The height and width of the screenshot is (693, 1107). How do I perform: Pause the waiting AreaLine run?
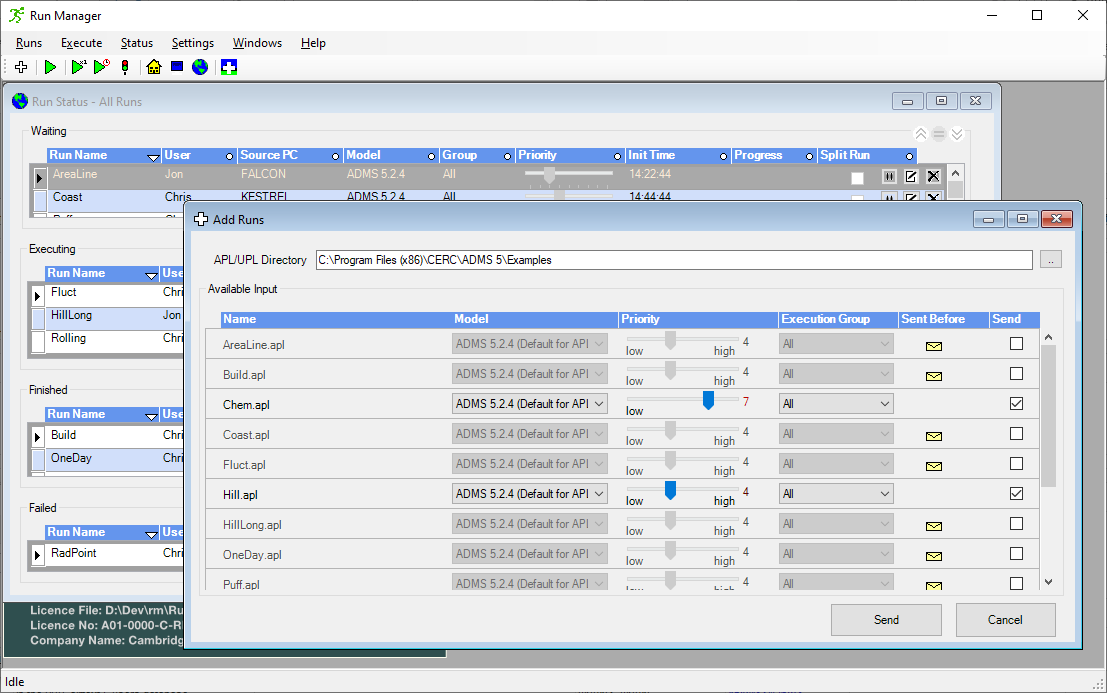coord(889,176)
